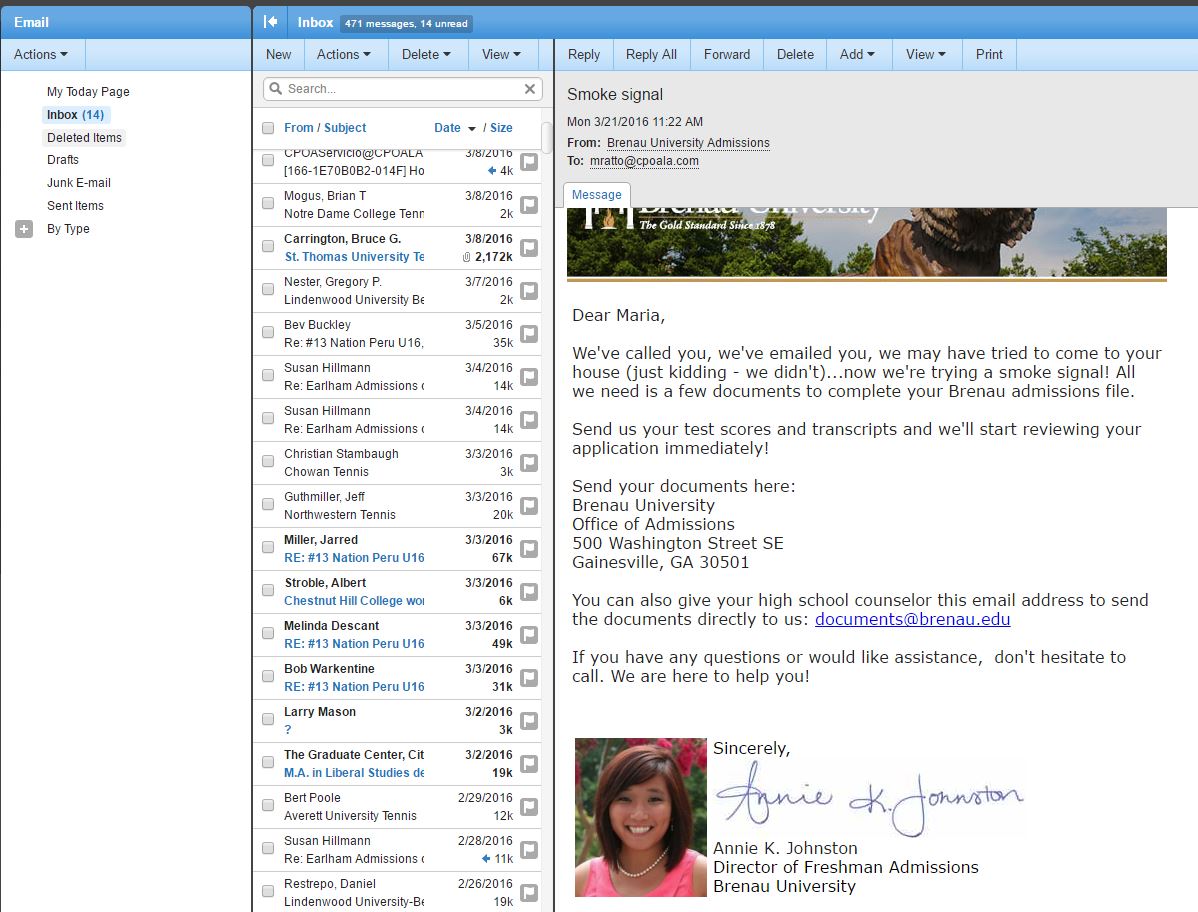Switch to the Message tab
1198x912 pixels.
coord(597,195)
